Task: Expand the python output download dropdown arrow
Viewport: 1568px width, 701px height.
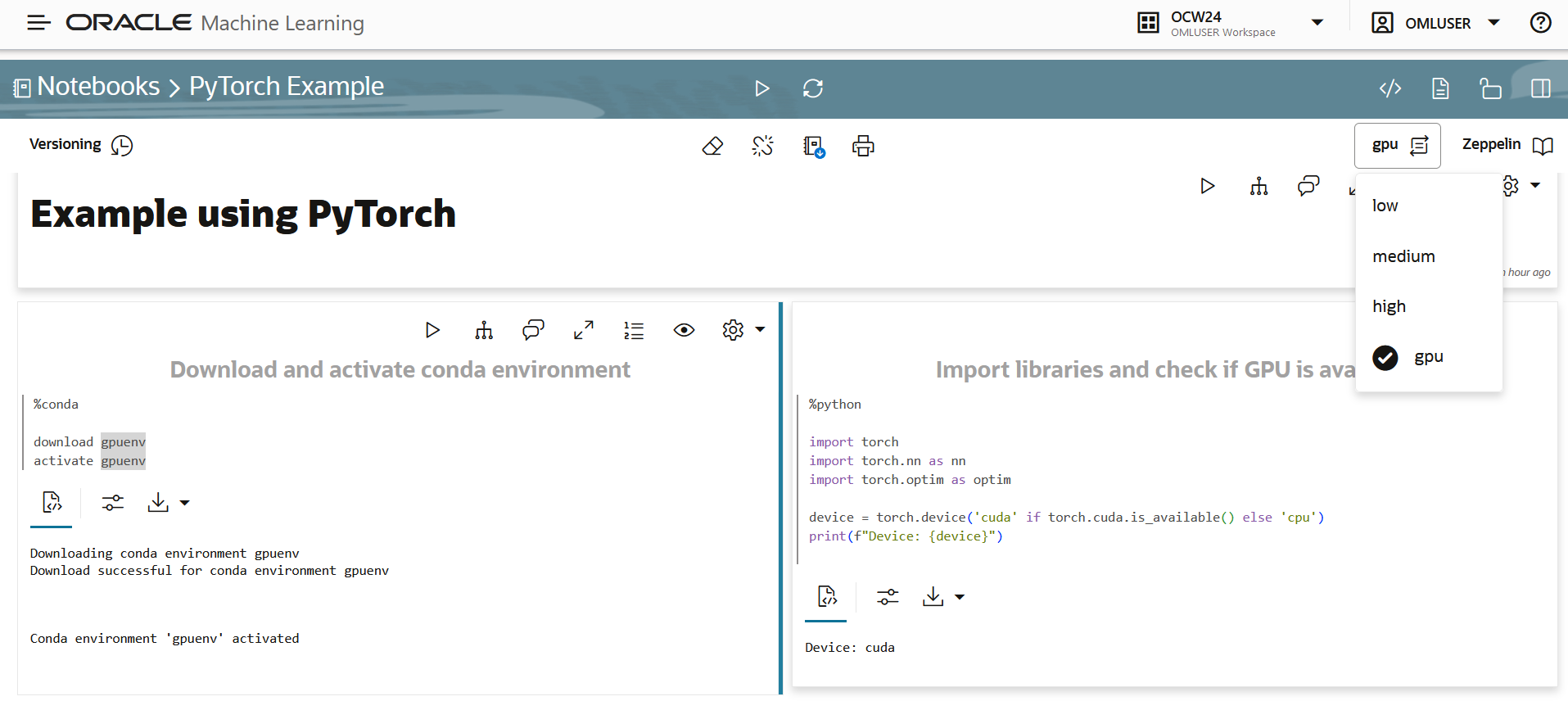Action: point(960,597)
